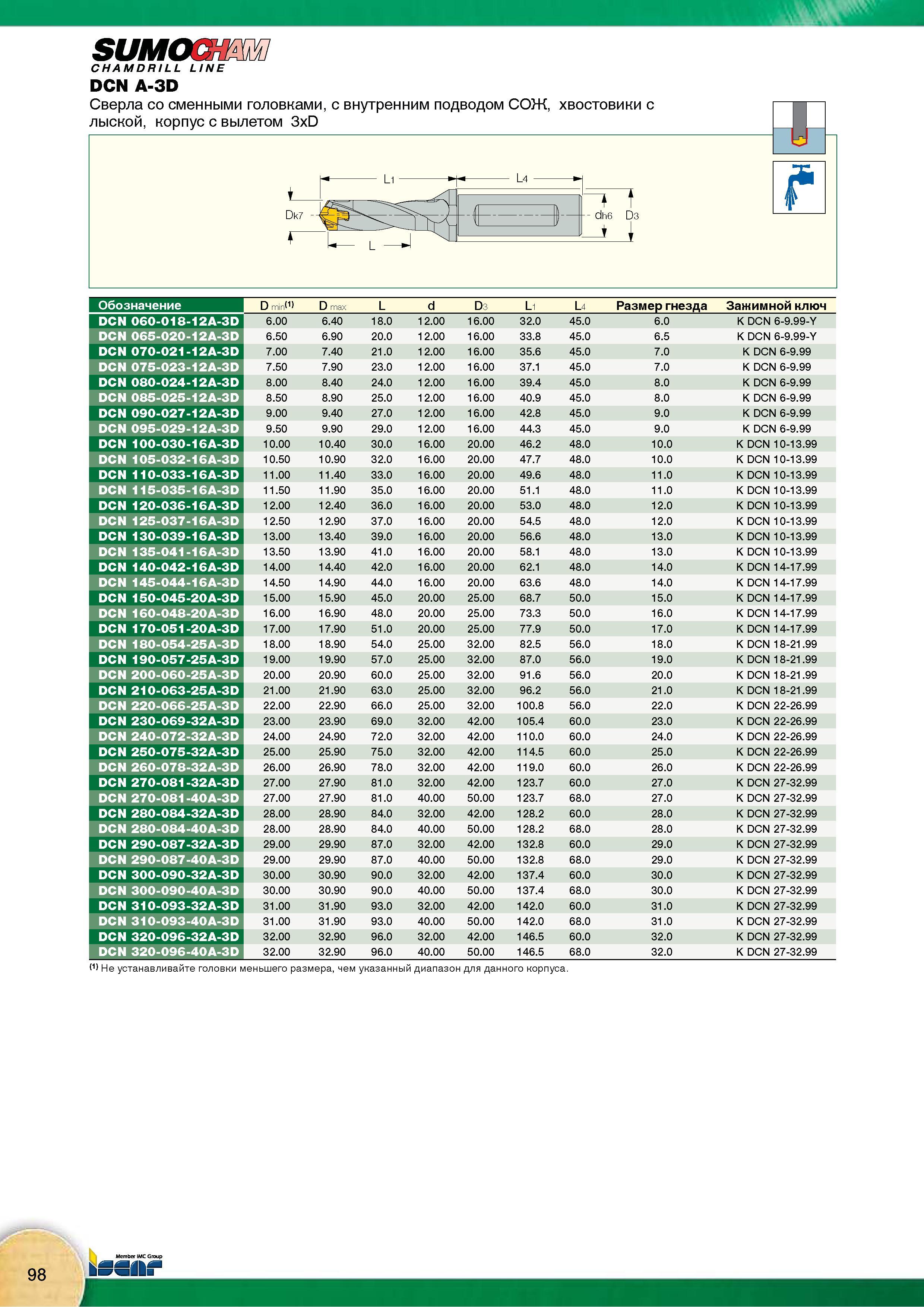Image resolution: width=924 pixels, height=1307 pixels.
Task: Click the blind hole drilling icon
Action: tap(799, 127)
